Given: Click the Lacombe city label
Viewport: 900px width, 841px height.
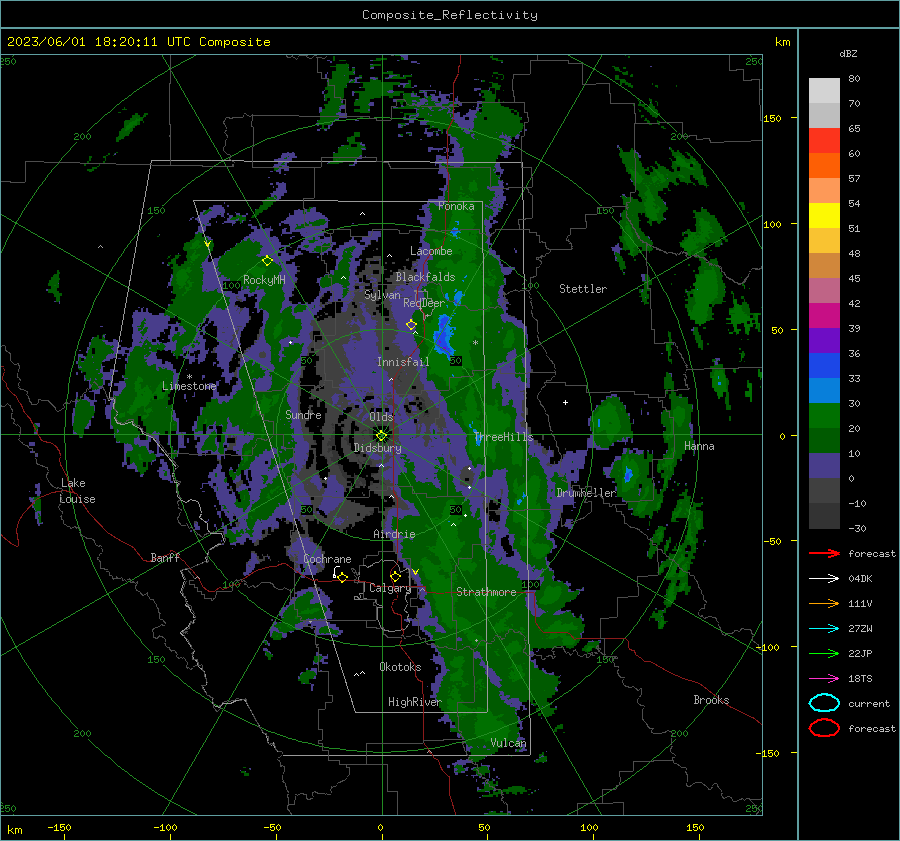Looking at the screenshot, I should [431, 251].
